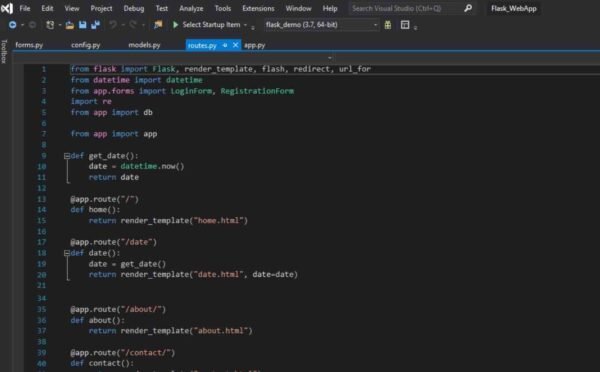Open the File menu

click(24, 8)
